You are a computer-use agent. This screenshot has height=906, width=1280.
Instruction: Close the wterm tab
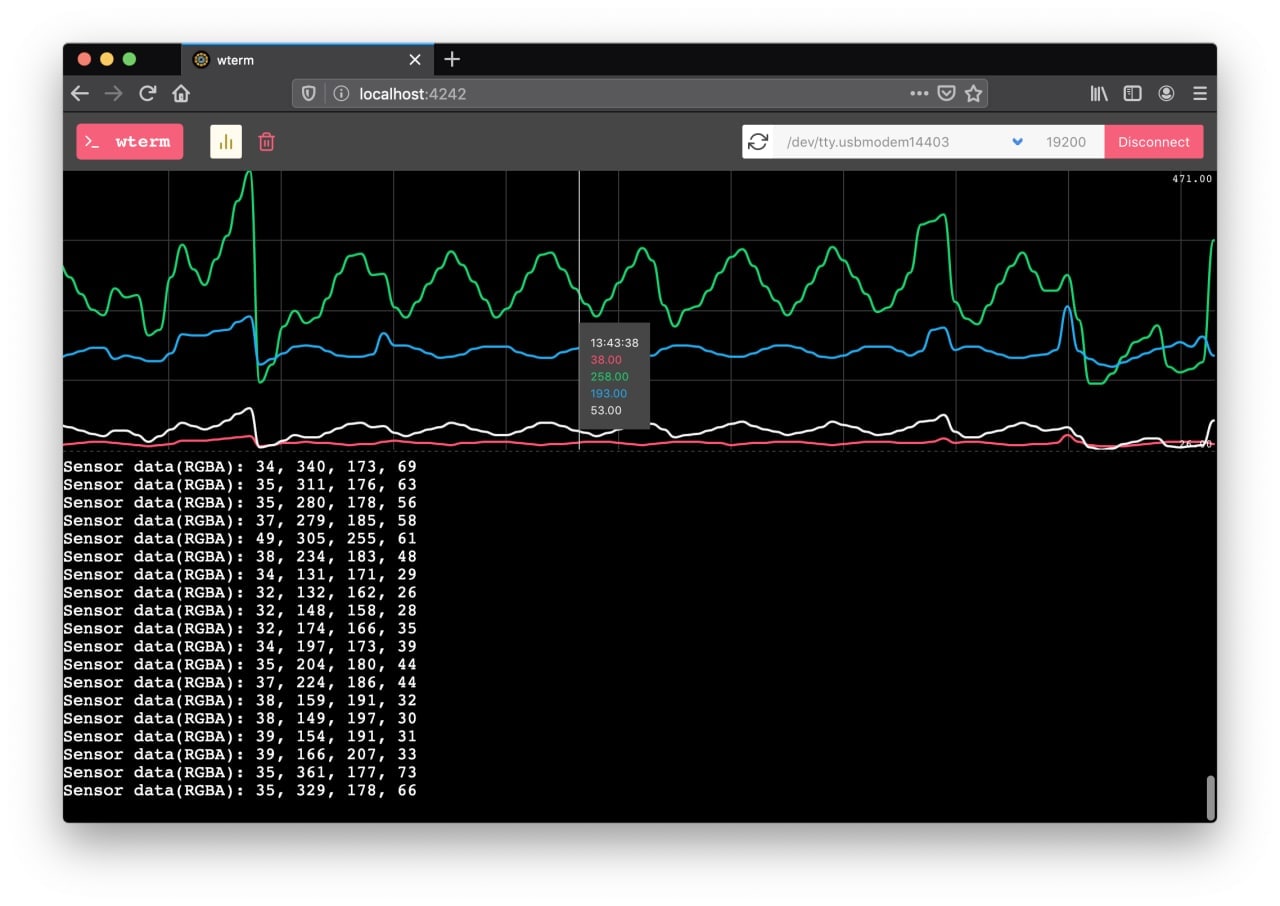click(x=415, y=60)
